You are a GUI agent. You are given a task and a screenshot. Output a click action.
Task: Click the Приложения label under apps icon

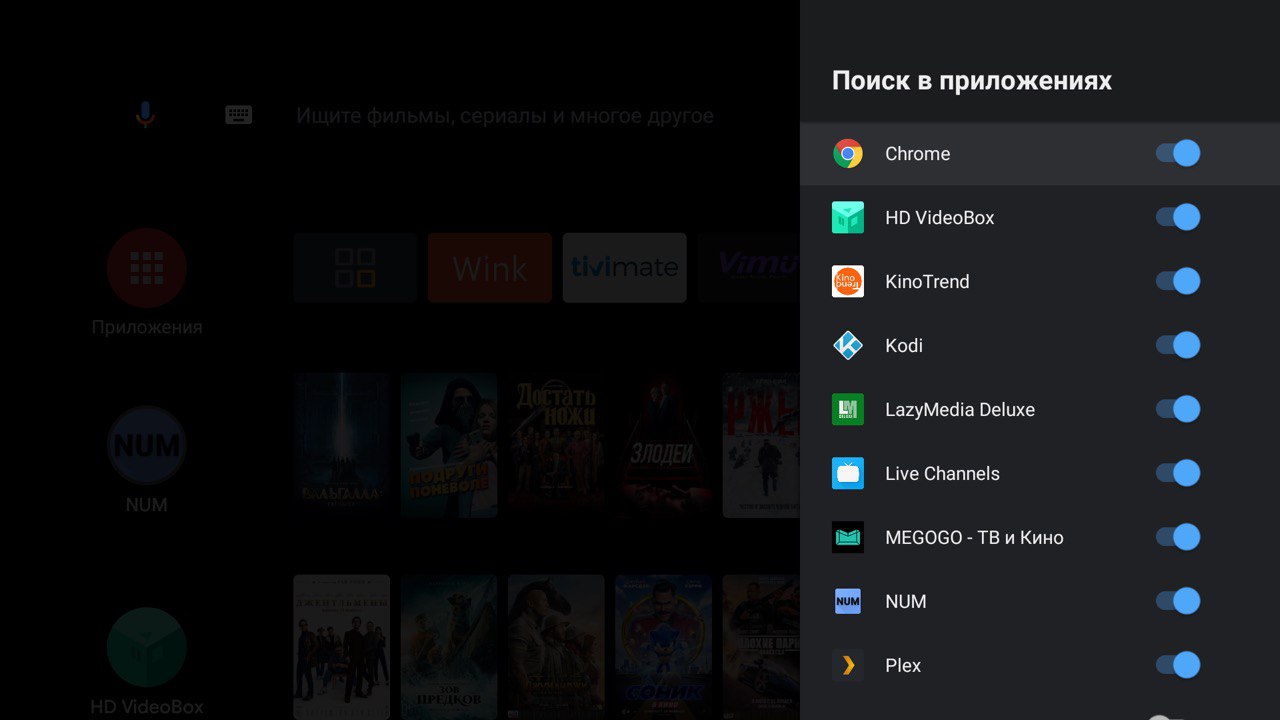147,327
